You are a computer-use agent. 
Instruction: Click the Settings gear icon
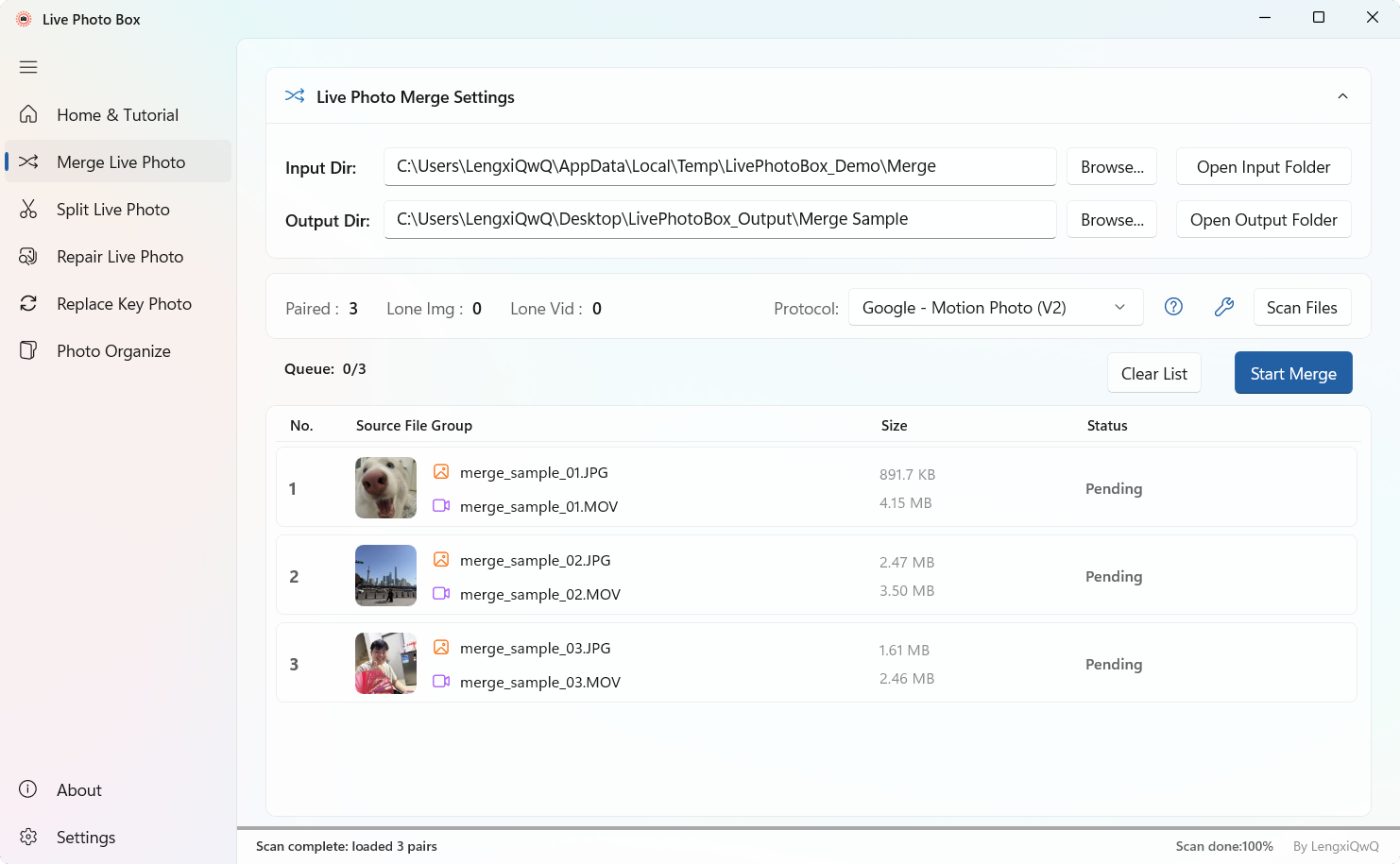tap(28, 837)
